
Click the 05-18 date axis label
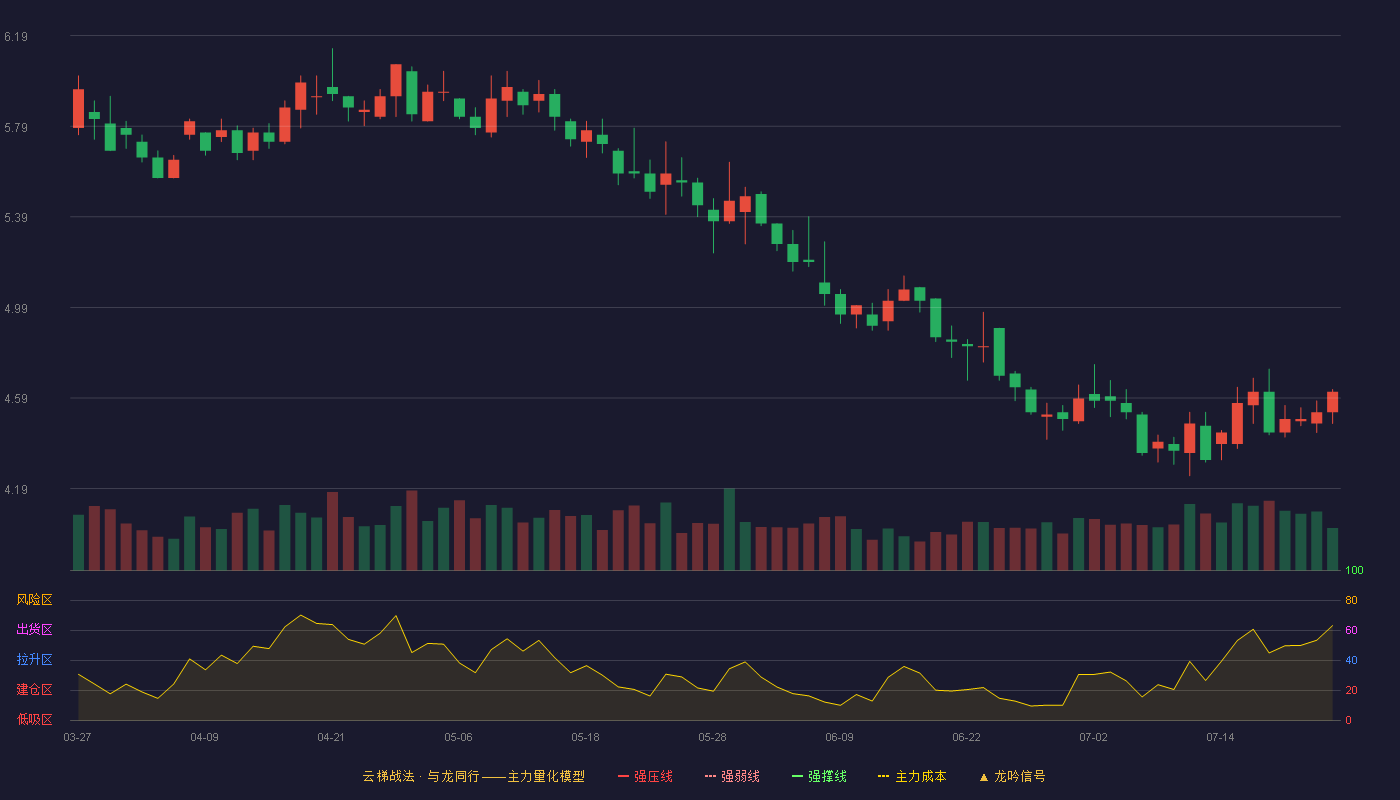click(585, 737)
